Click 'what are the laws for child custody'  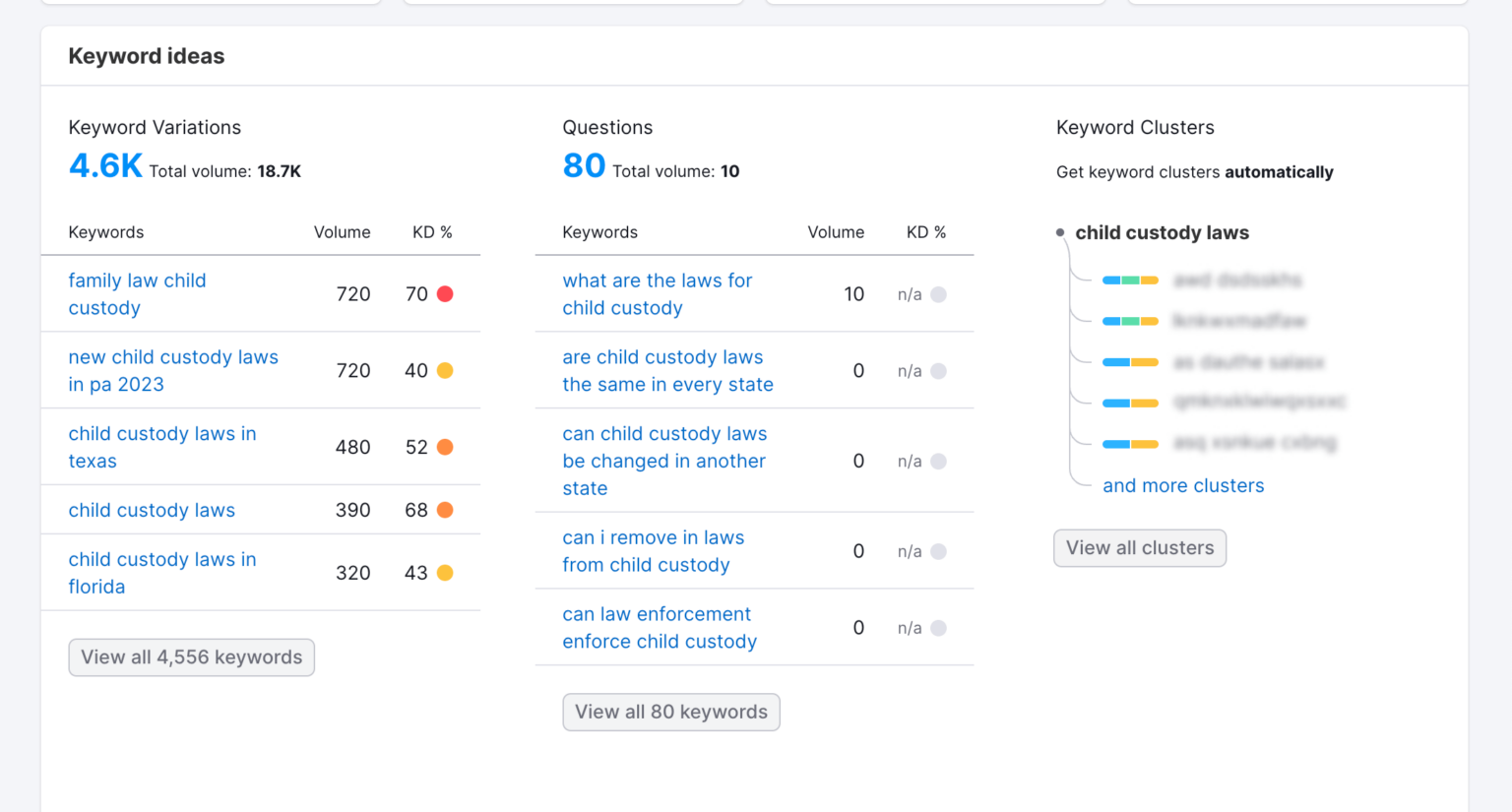[x=657, y=294]
